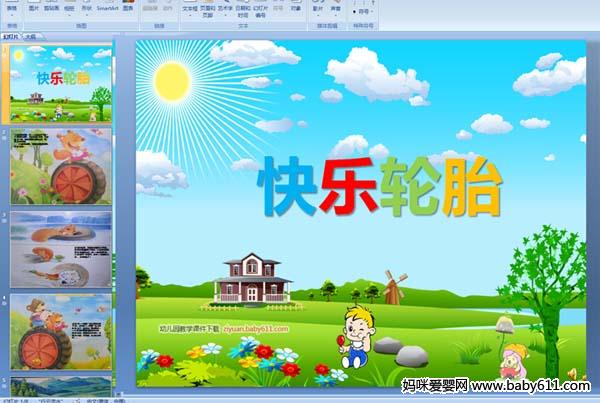
Task: Click the Chart insert icon
Action: (129, 8)
